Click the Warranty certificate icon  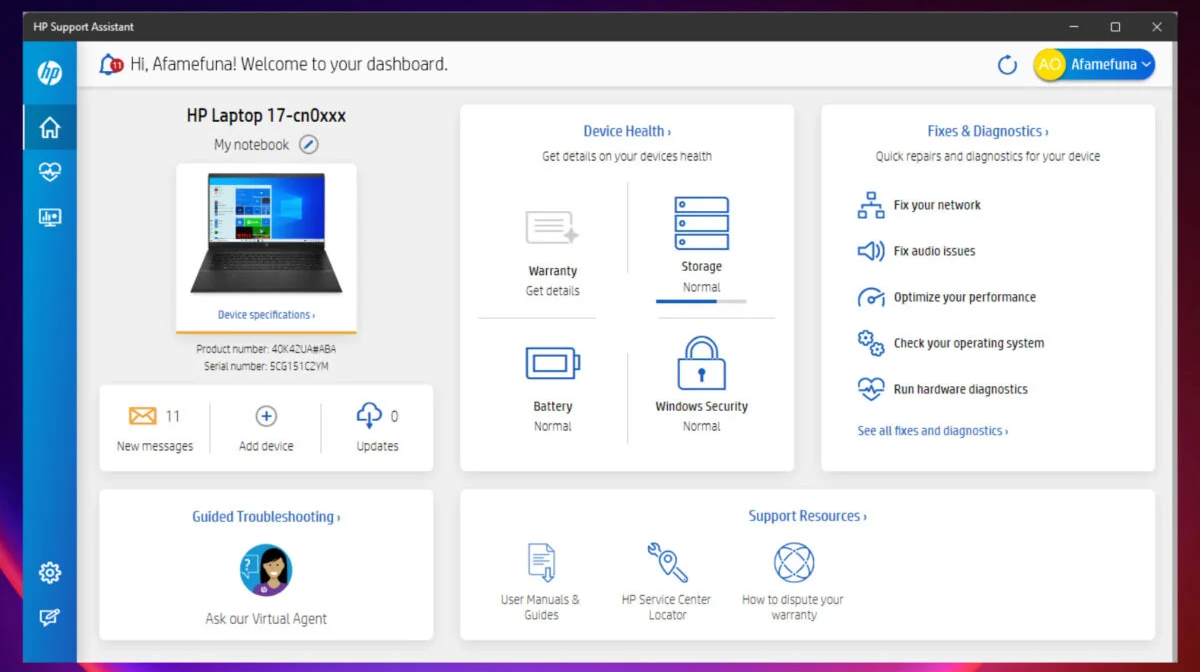(x=552, y=227)
